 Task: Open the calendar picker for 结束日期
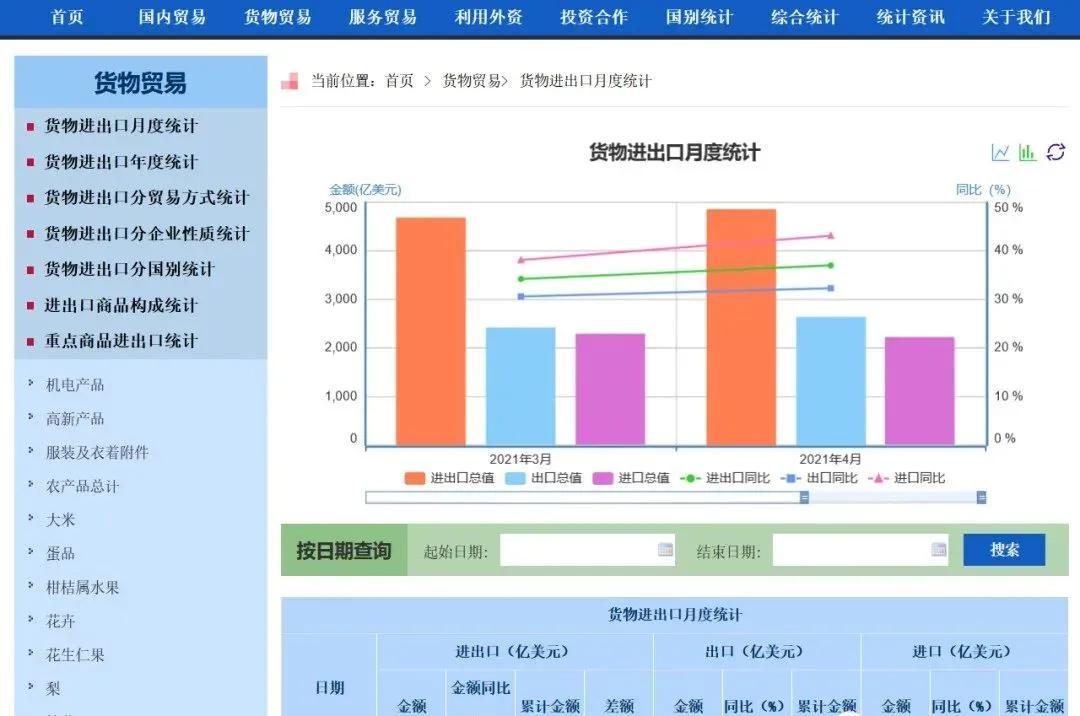point(938,549)
